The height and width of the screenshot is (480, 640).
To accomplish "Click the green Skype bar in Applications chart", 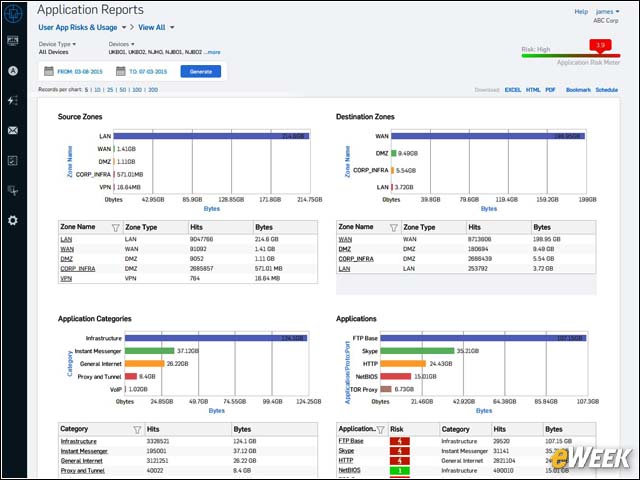I will pos(417,351).
